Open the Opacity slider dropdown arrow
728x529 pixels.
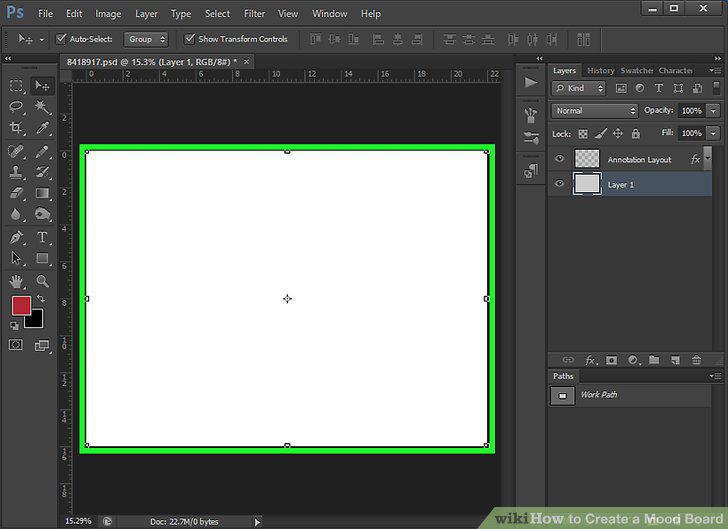coord(713,111)
